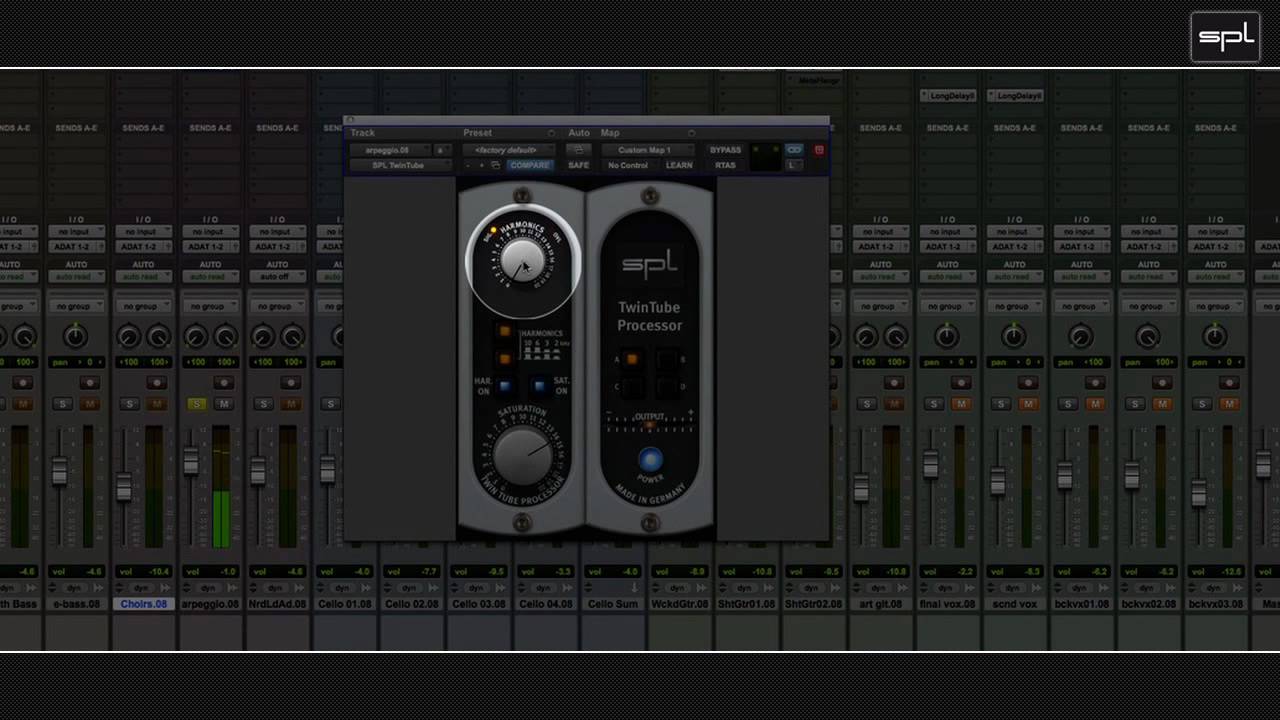Solo the arpeggio.08 track

[196, 404]
